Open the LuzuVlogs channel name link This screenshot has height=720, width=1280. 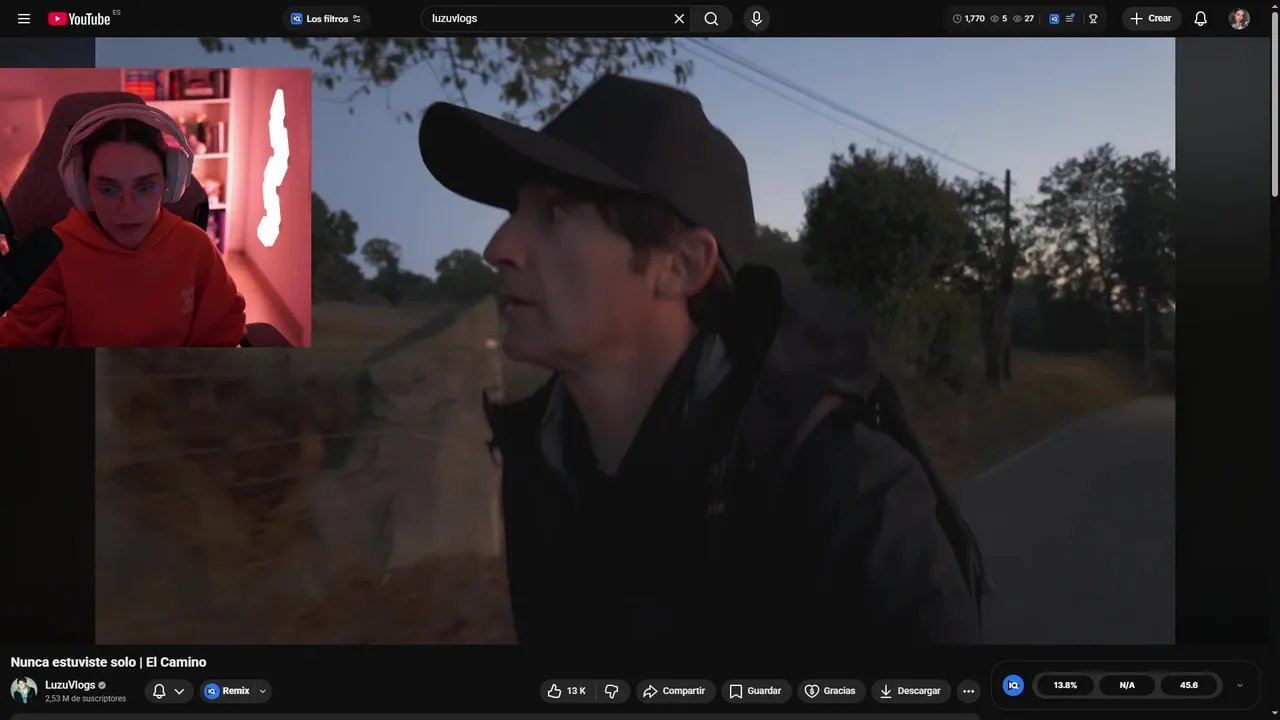pos(70,685)
